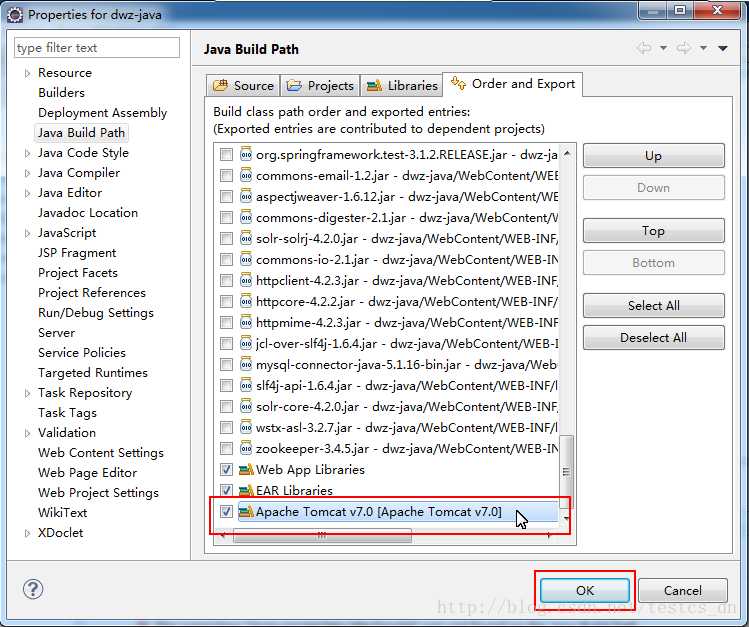Click jar icon of httpcore-4.2.2.jar
The image size is (749, 627).
click(x=246, y=301)
